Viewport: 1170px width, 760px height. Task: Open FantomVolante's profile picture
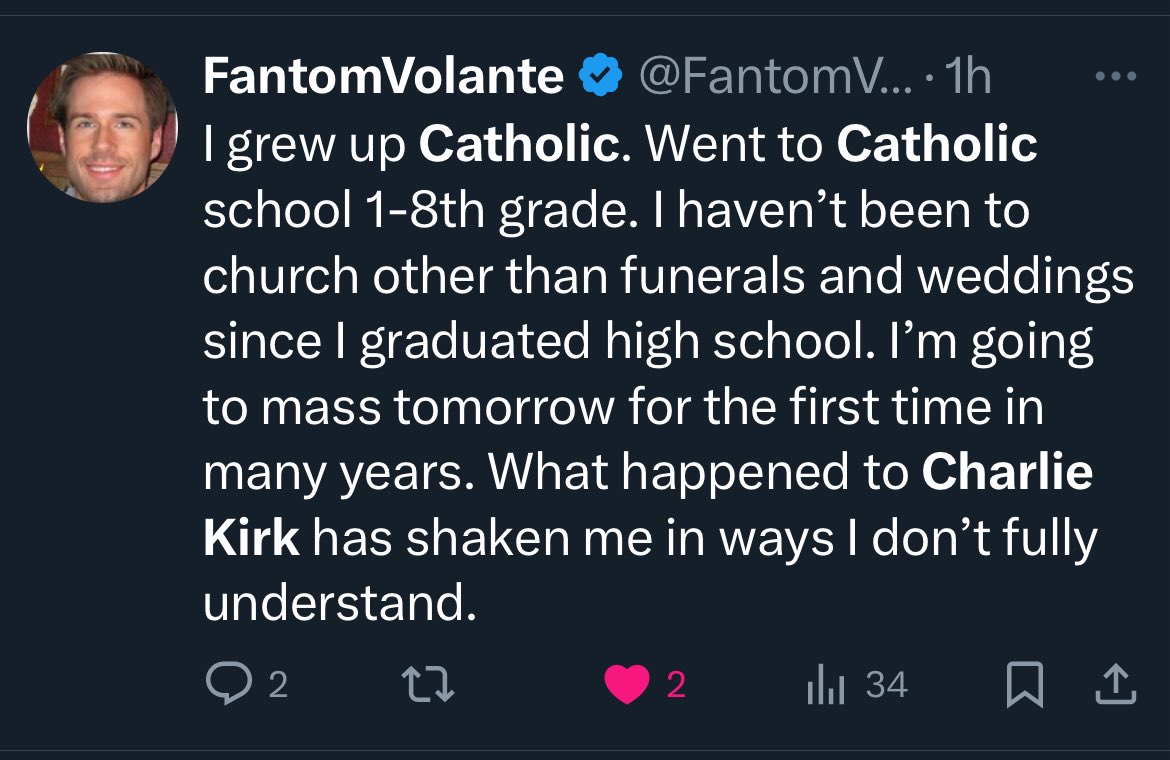click(x=102, y=127)
